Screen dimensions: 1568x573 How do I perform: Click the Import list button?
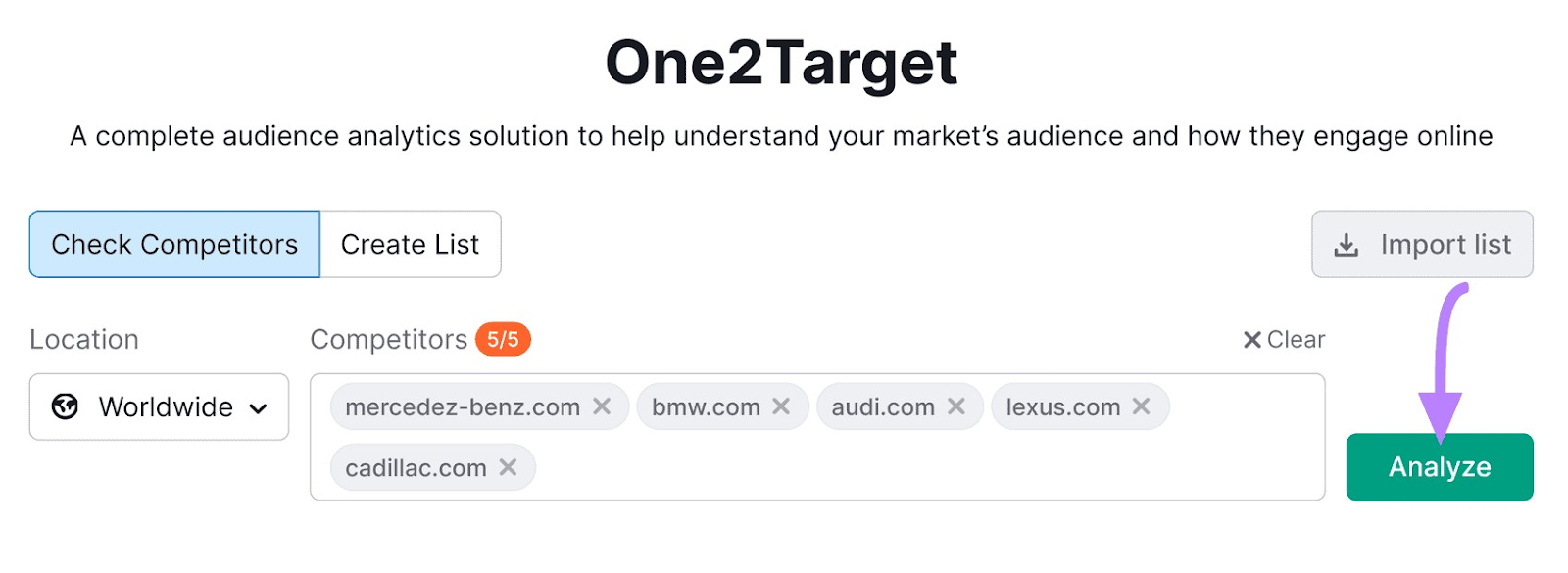tap(1421, 244)
